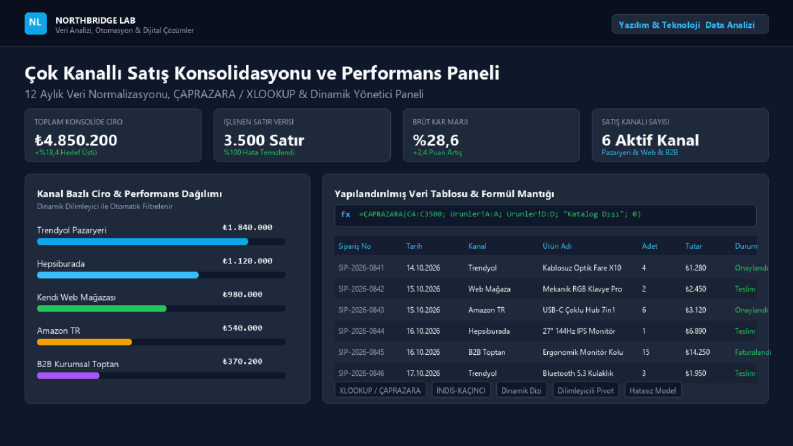
Task: Click the Ergonomik Monitör Kolu cell
Action: coord(583,352)
